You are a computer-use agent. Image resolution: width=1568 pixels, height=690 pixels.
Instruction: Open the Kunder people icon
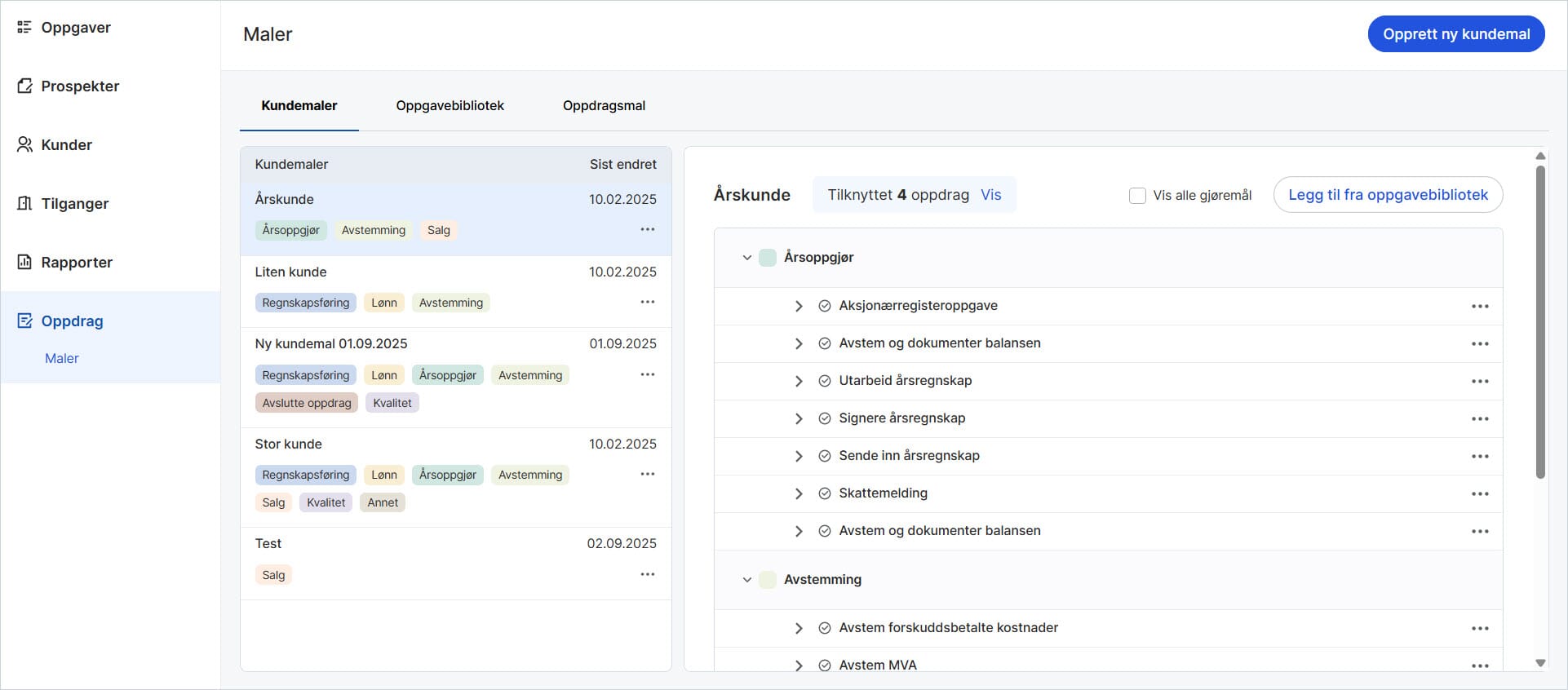tap(24, 145)
